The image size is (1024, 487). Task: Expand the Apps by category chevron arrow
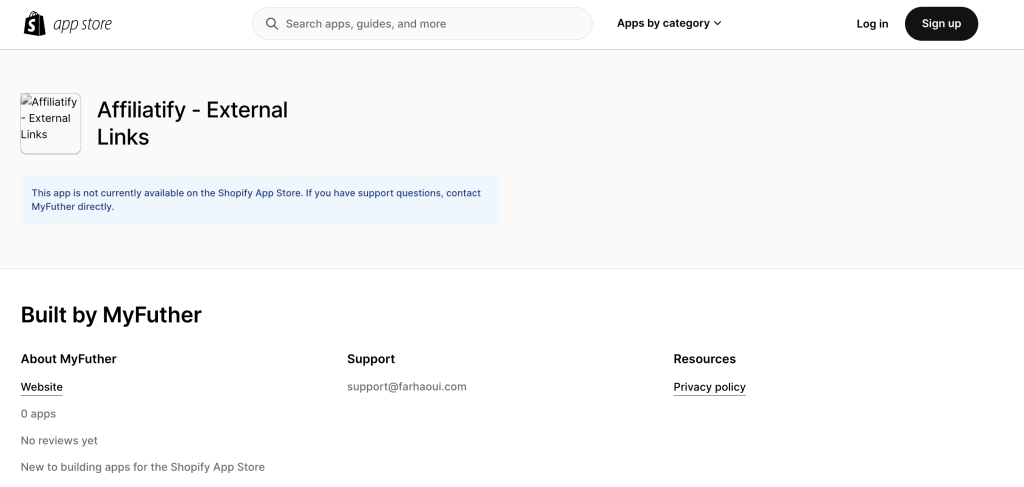pos(717,24)
